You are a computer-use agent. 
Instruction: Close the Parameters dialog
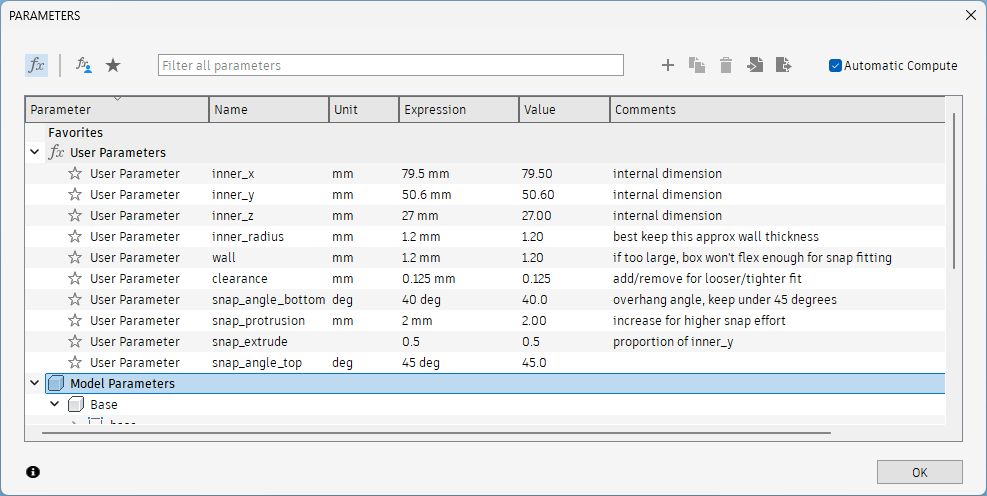(971, 15)
